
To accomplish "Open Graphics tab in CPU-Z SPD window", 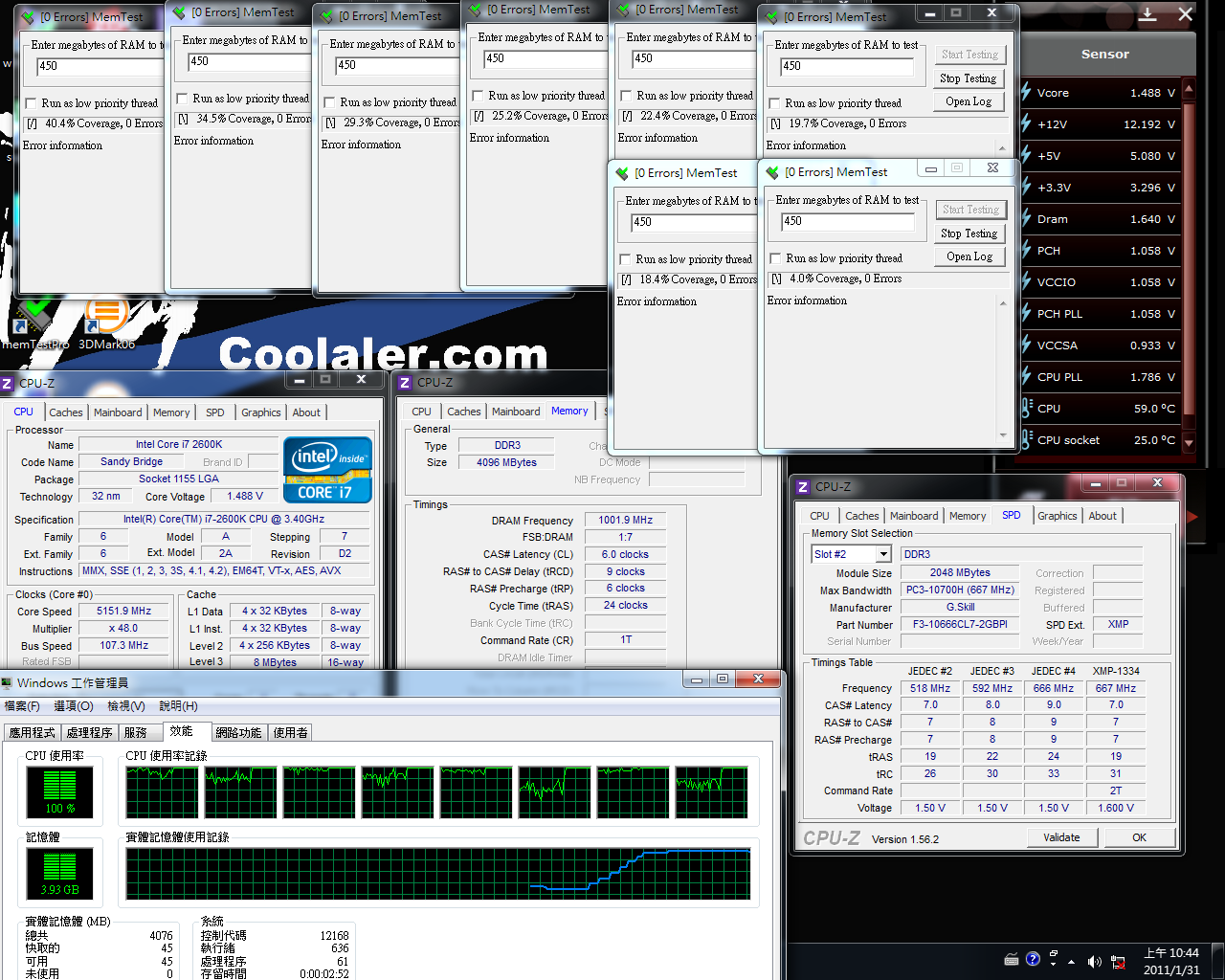I will tap(1058, 516).
